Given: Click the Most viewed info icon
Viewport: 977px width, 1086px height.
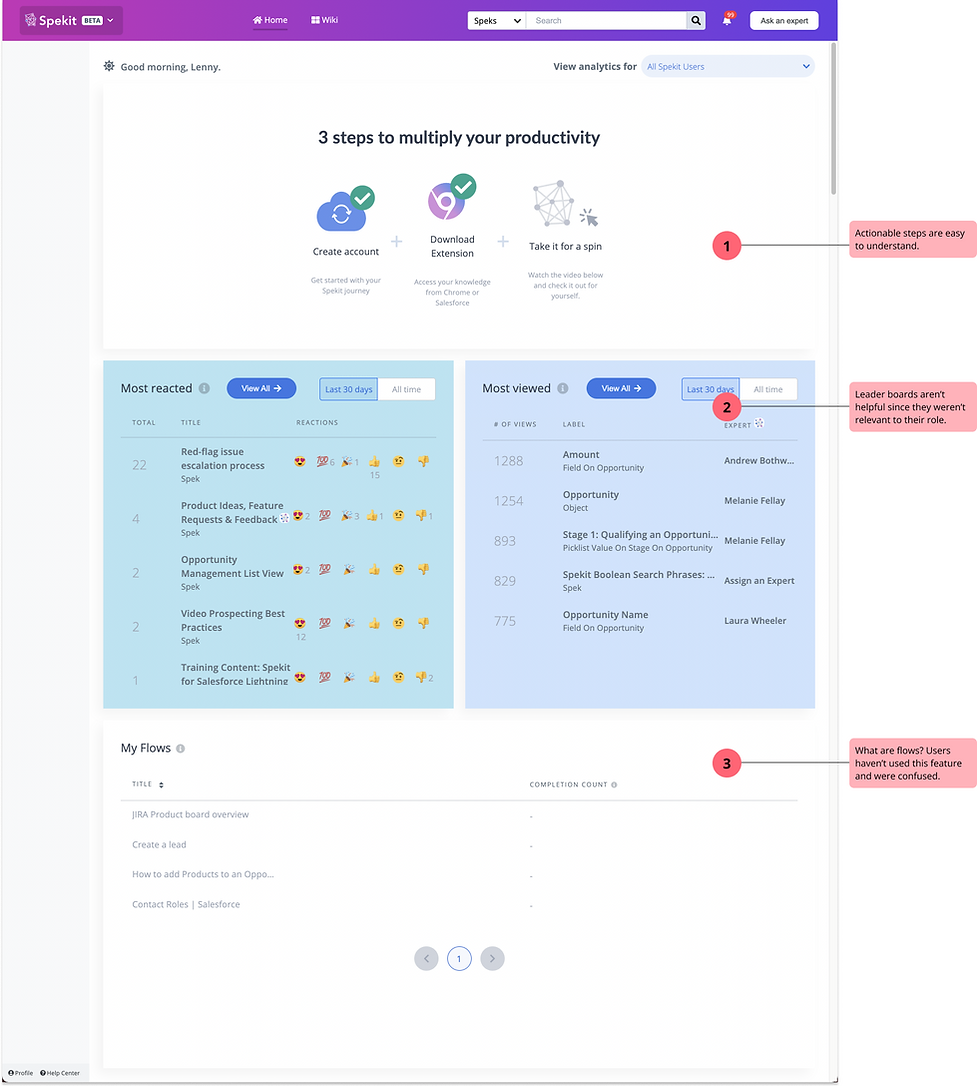Looking at the screenshot, I should (x=563, y=389).
